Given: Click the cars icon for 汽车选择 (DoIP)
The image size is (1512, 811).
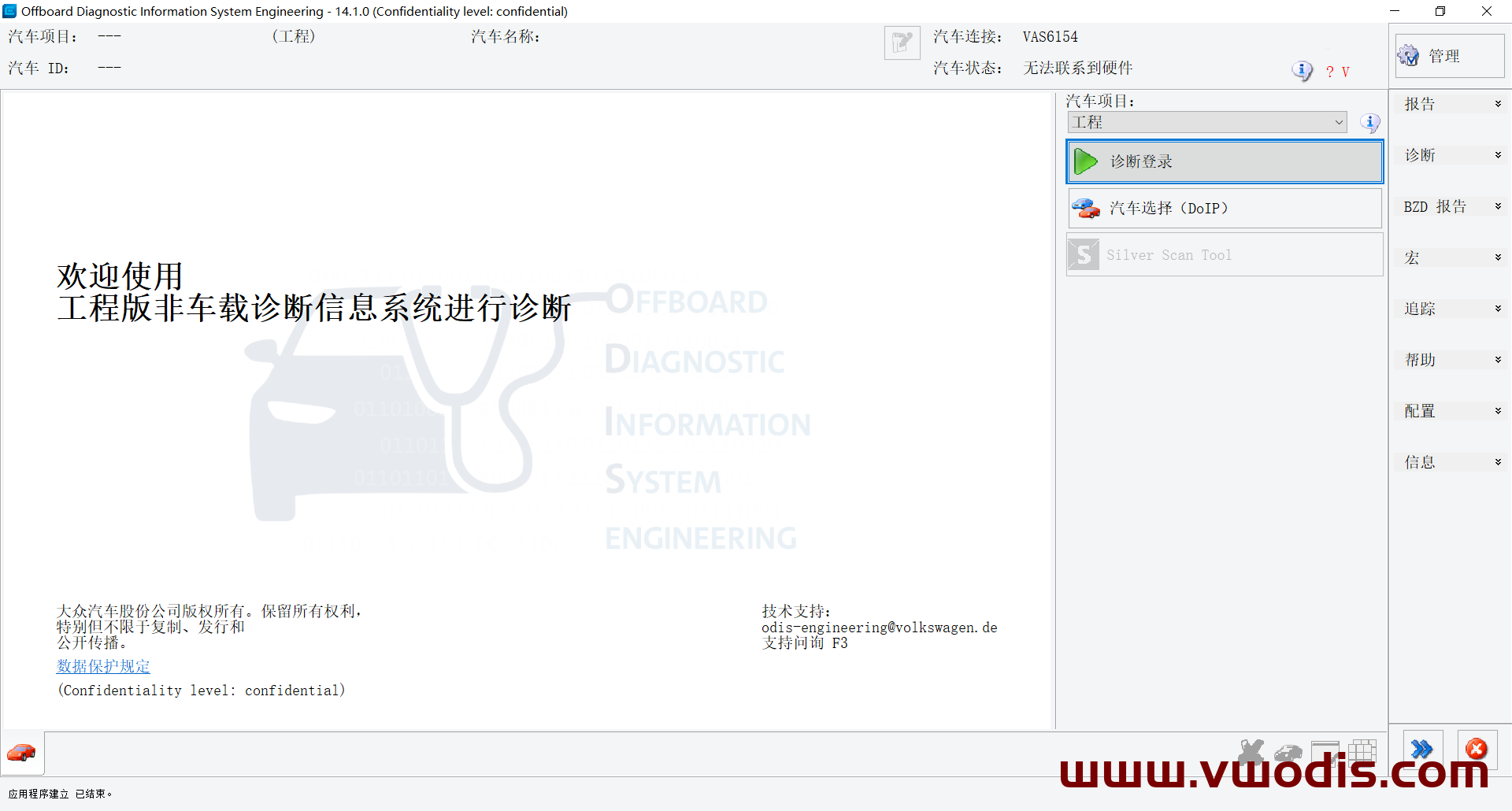Looking at the screenshot, I should (1086, 209).
